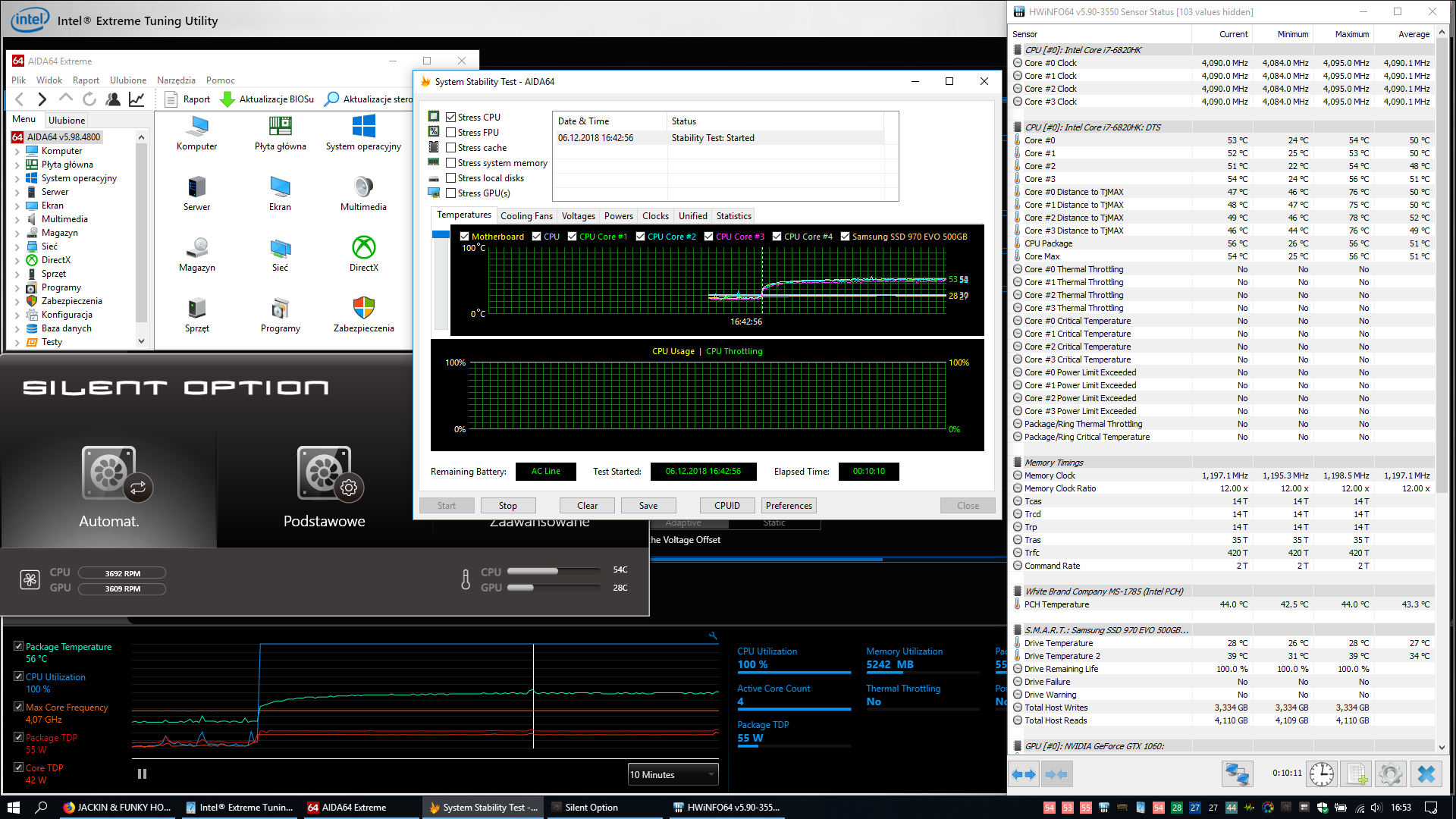
Task: Select Podstawowe fan mode in Silent Option
Action: (x=325, y=485)
